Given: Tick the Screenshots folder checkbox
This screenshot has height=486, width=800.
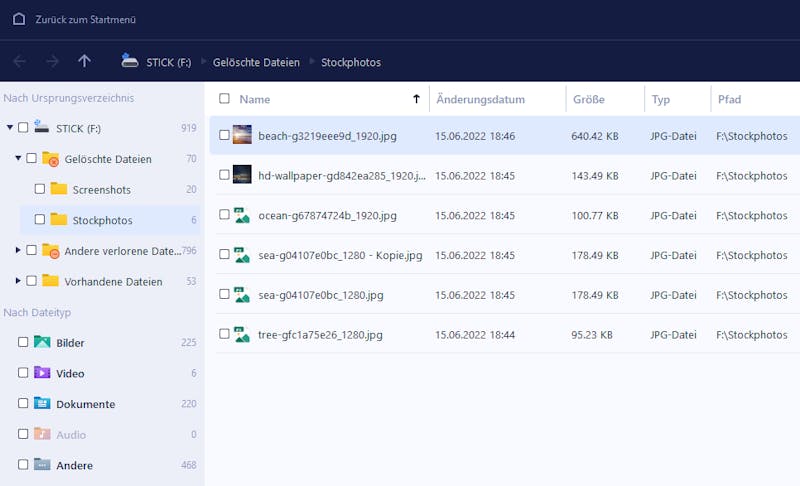Looking at the screenshot, I should pyautogui.click(x=39, y=189).
